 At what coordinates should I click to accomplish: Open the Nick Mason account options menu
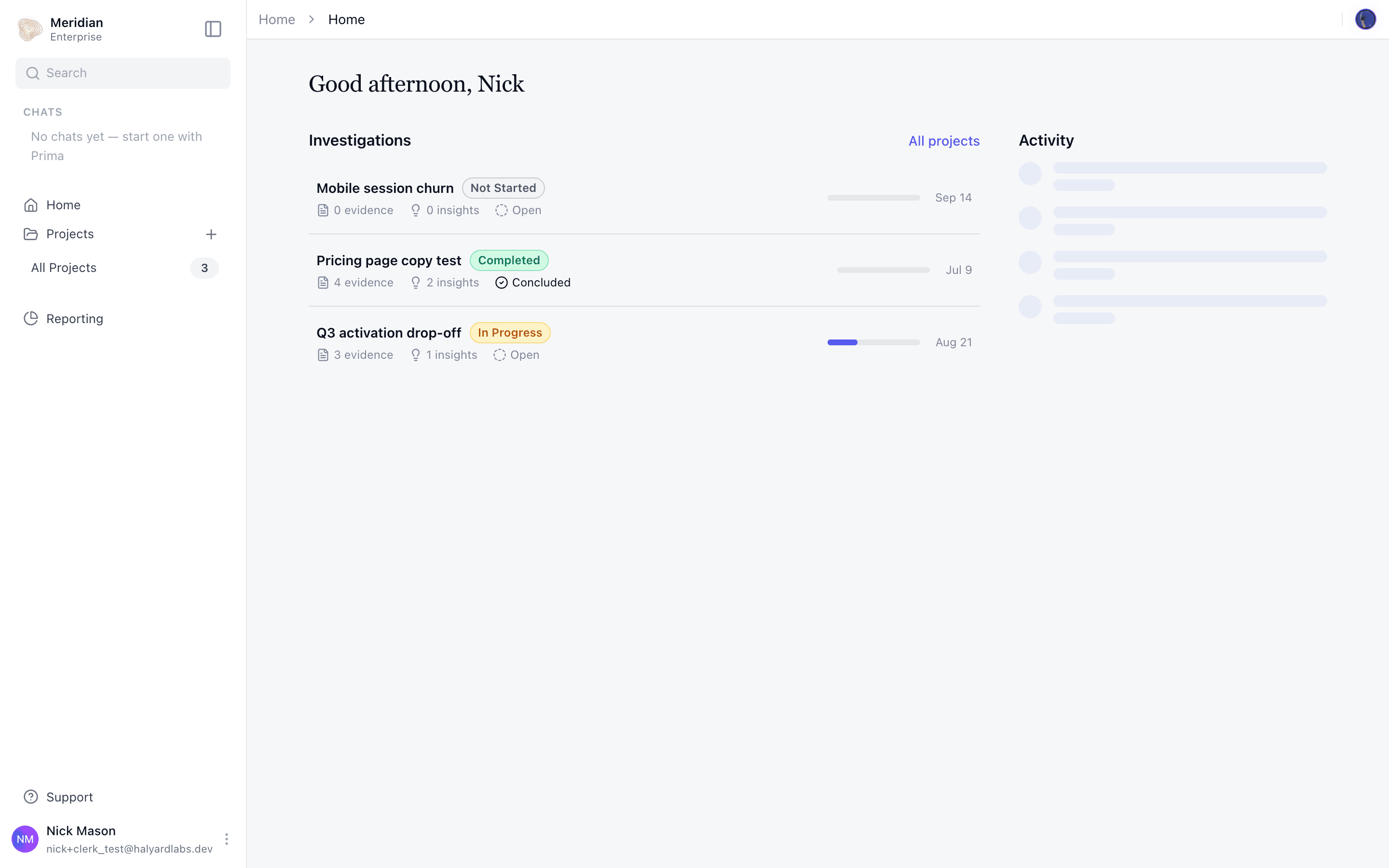click(227, 839)
